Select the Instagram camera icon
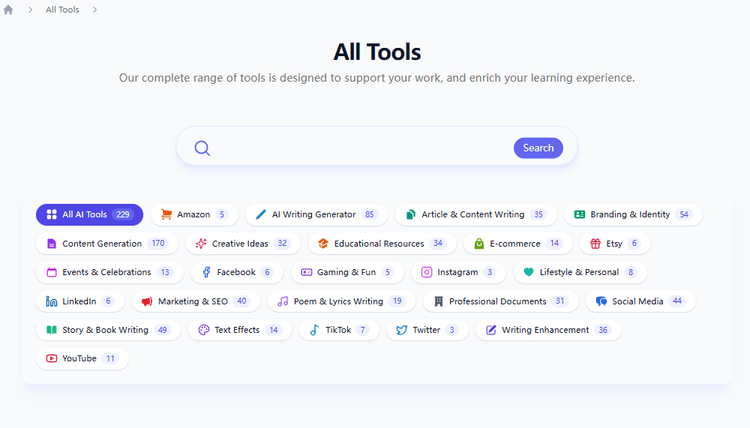The width and height of the screenshot is (750, 428). click(427, 272)
